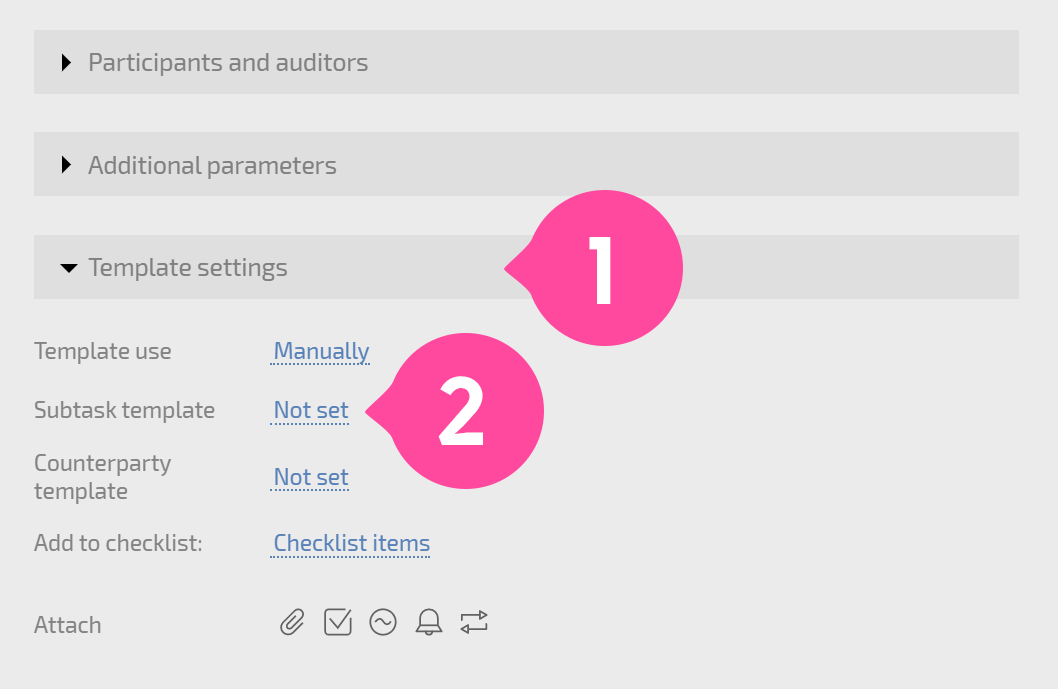Click the bell reminder icon
The width and height of the screenshot is (1058, 689).
pyautogui.click(x=428, y=622)
